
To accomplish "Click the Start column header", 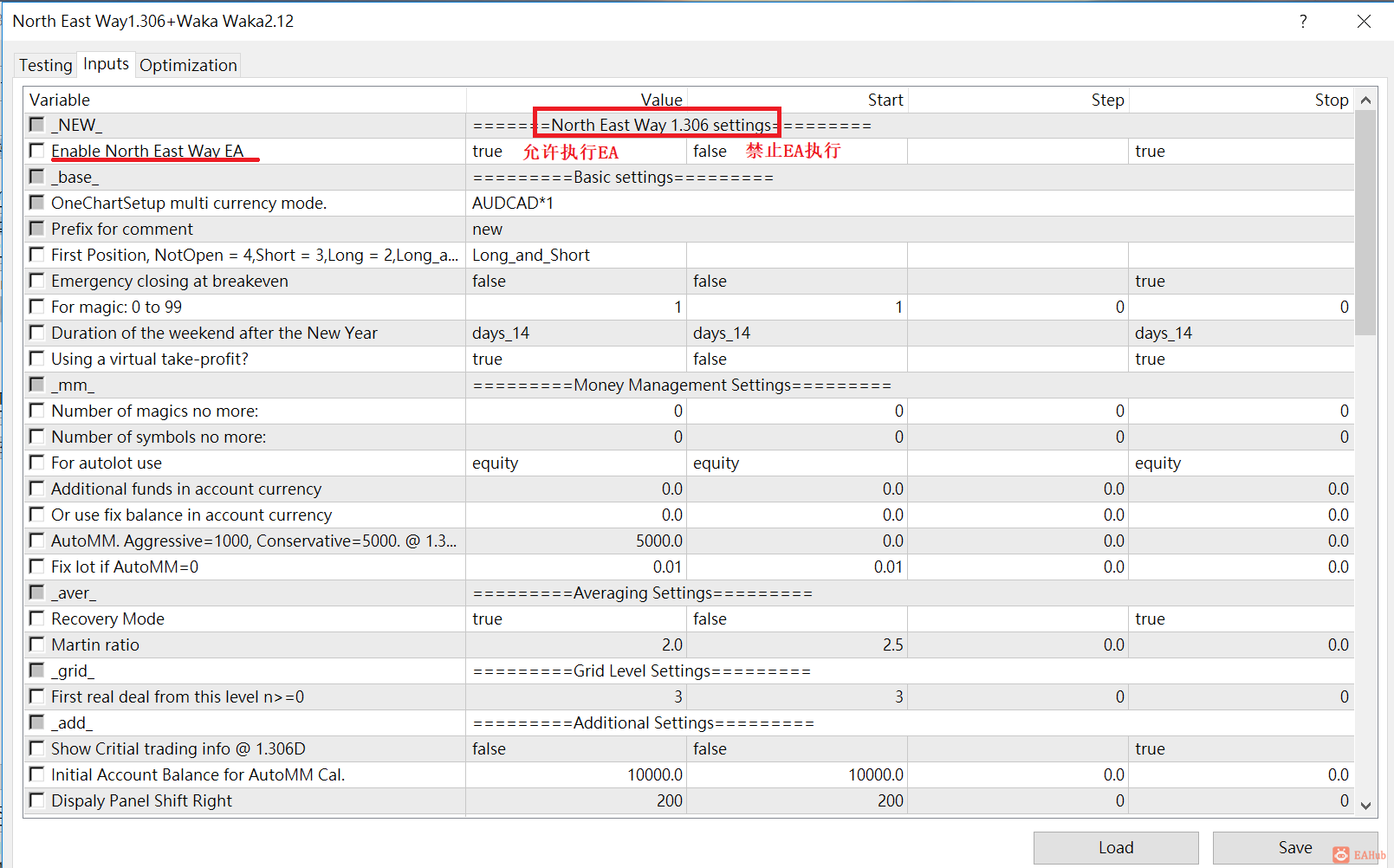I will click(797, 100).
